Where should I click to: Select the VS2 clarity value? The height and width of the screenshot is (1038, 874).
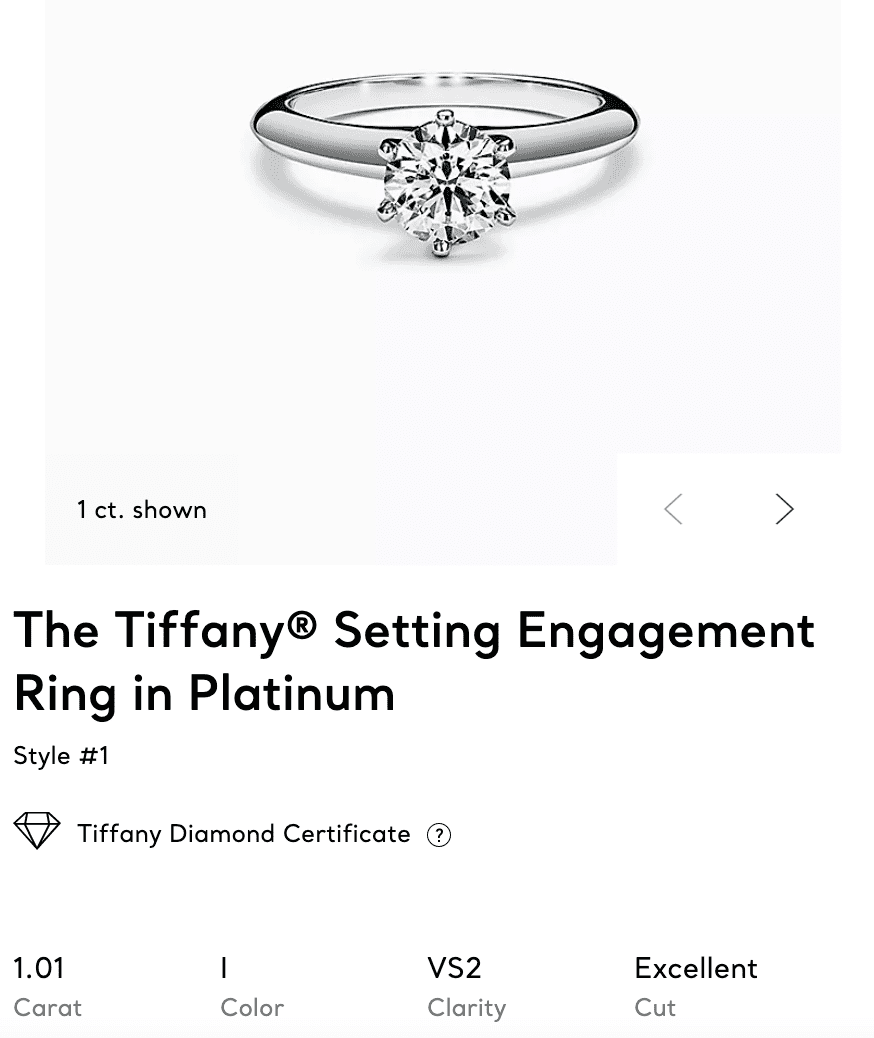point(454,968)
